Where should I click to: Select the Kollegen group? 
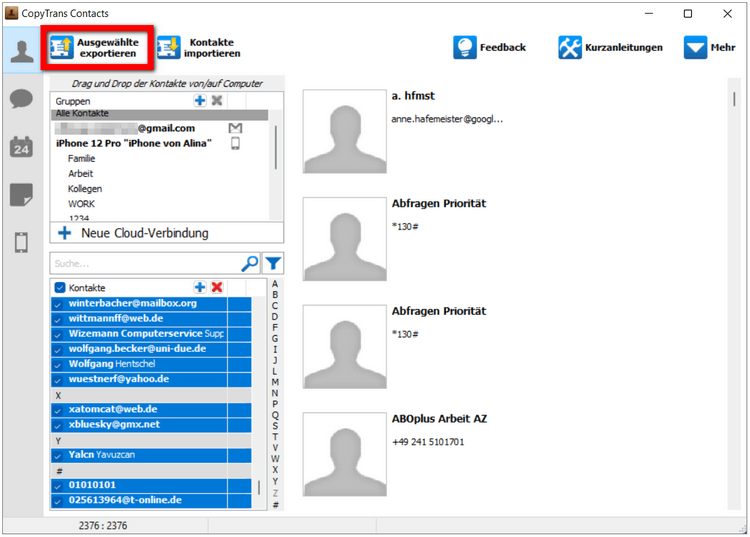[x=85, y=189]
